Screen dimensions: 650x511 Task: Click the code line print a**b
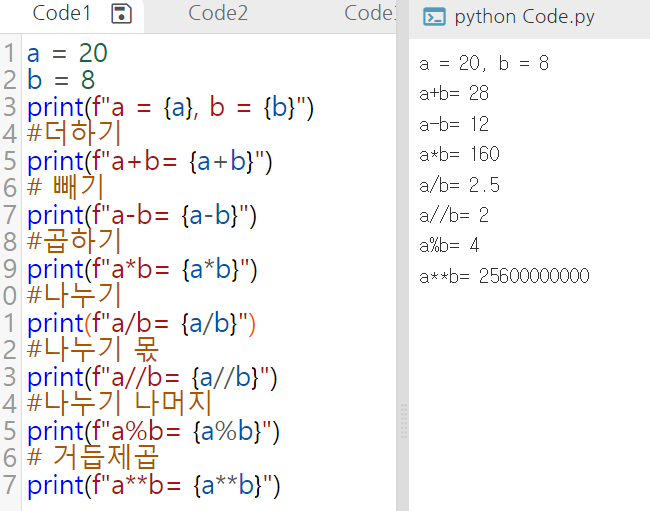[x=154, y=484]
